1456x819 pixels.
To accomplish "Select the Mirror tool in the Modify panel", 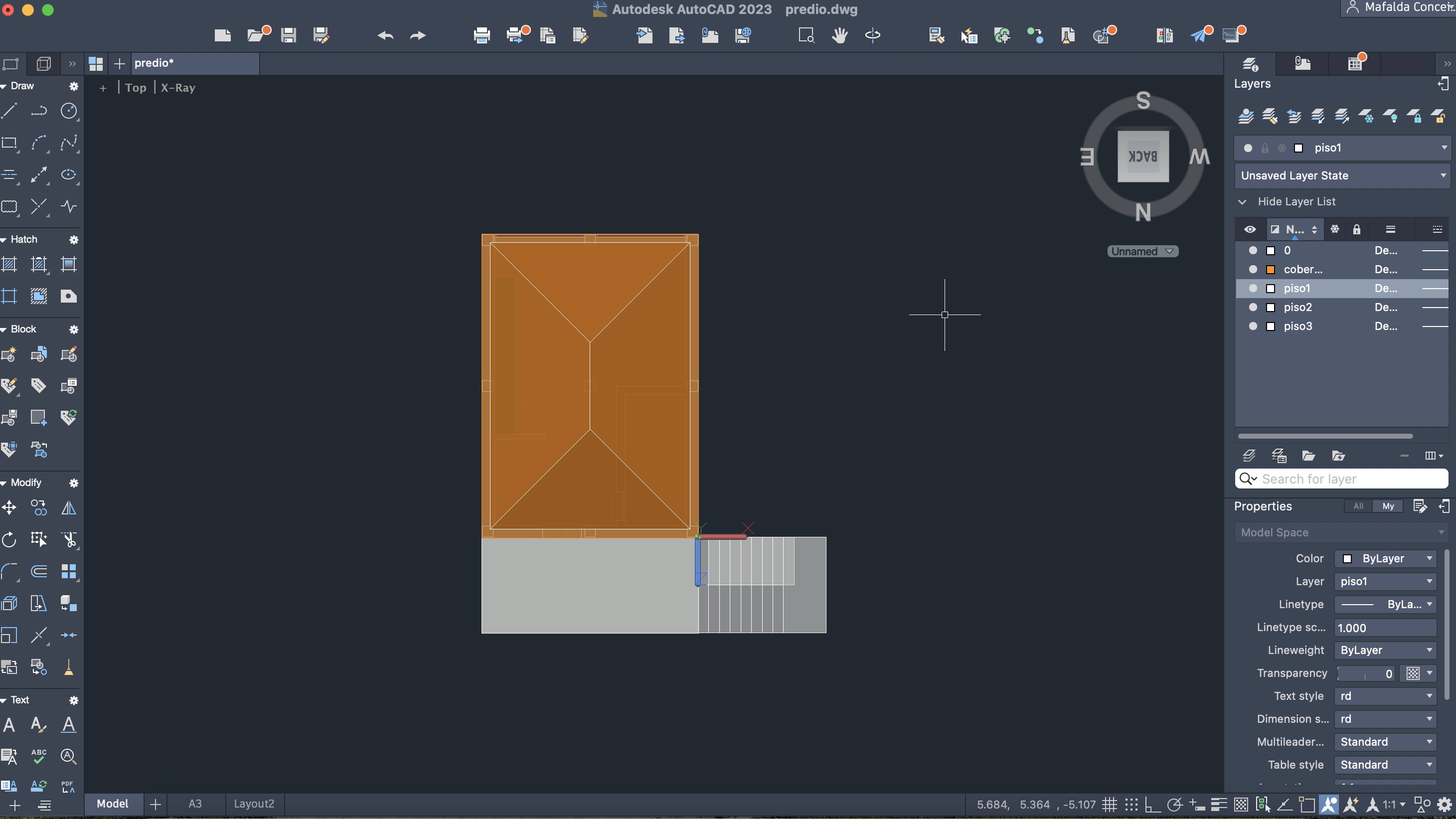I will pyautogui.click(x=68, y=507).
